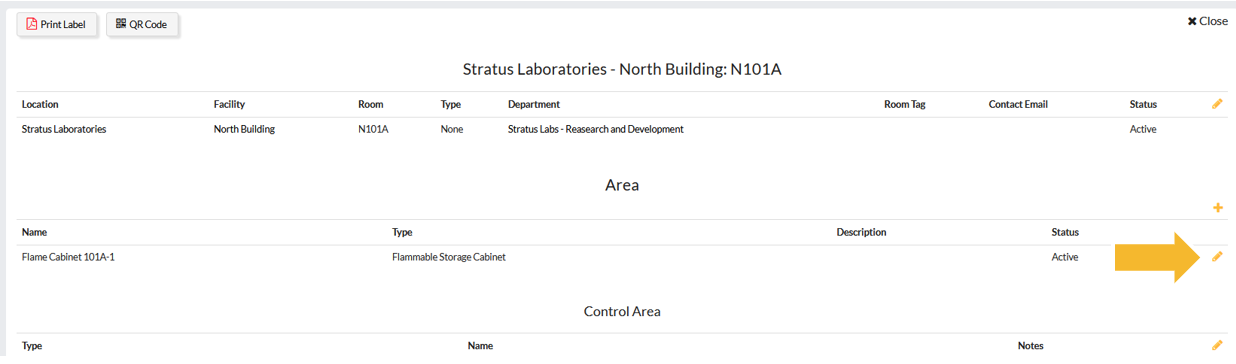Close the room details panel
Screen dimensions: 1236x364
pos(1207,21)
